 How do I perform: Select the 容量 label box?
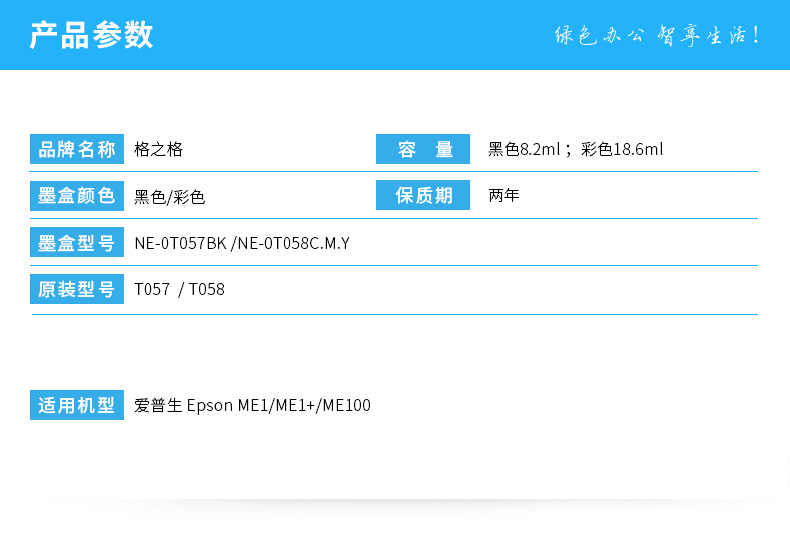[423, 150]
